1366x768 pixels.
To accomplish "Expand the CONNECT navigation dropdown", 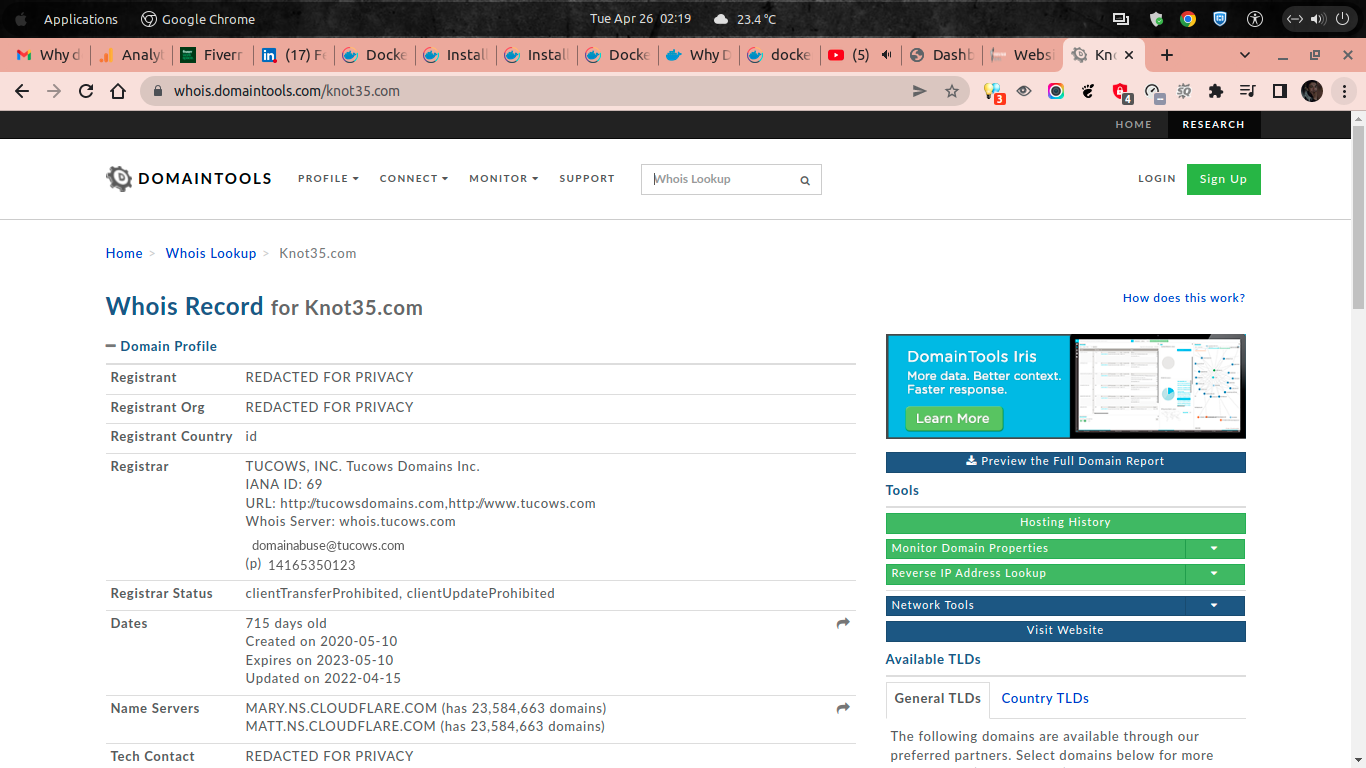I will (414, 179).
